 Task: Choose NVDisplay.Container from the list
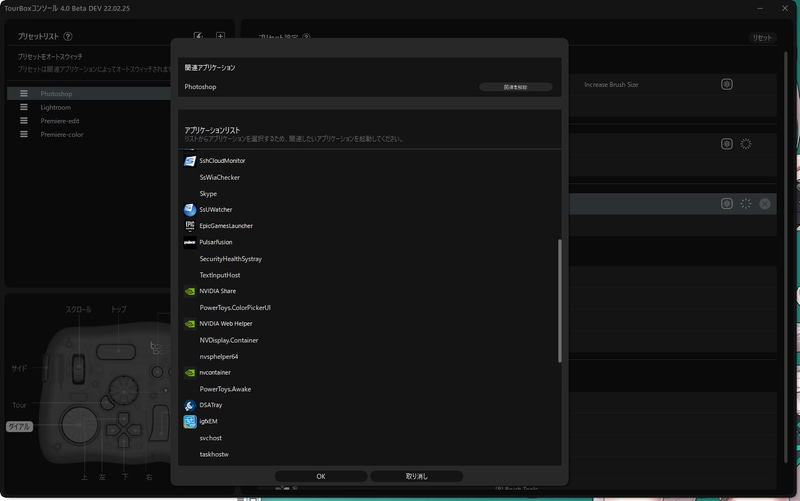[229, 340]
